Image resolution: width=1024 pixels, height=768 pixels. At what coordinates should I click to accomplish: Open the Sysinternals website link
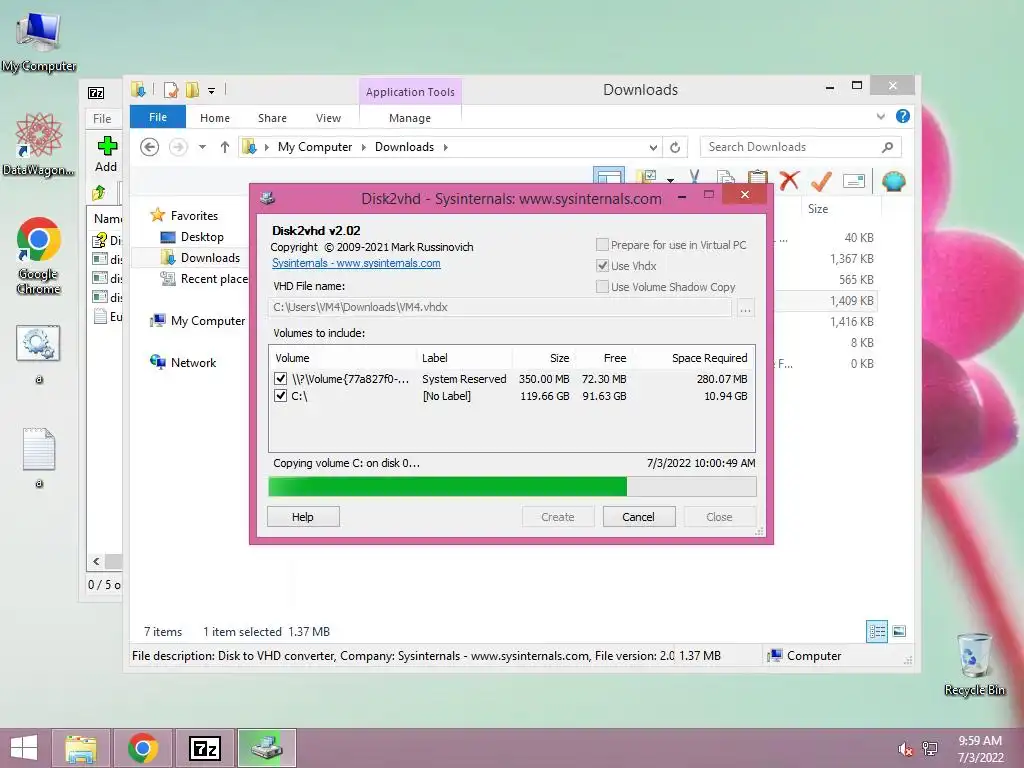pos(356,263)
